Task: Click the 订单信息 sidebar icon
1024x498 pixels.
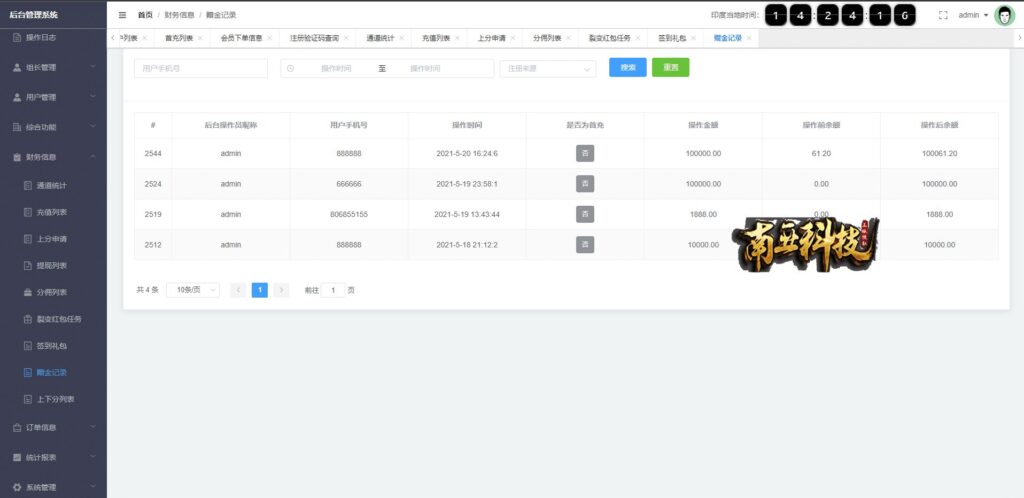Action: pos(18,428)
